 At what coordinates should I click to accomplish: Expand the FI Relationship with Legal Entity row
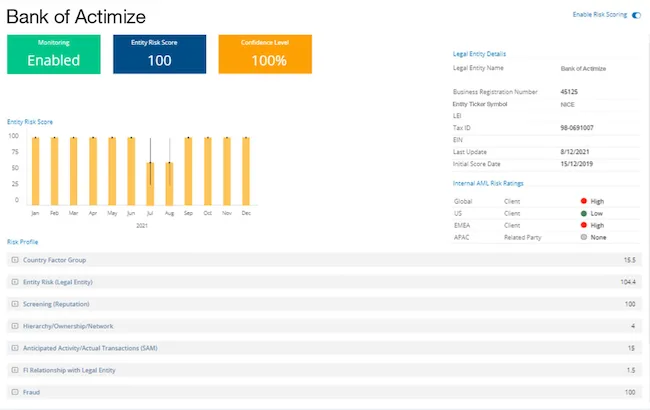click(x=15, y=370)
